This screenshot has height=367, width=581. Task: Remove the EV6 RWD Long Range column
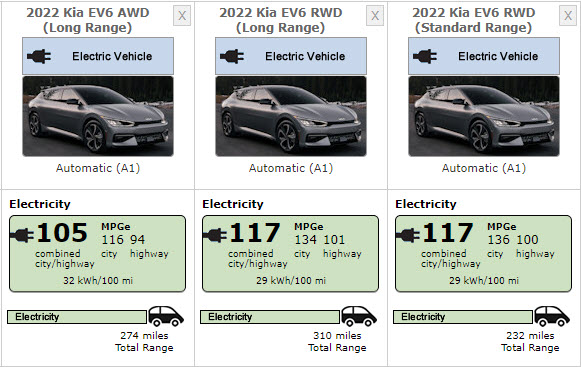375,16
